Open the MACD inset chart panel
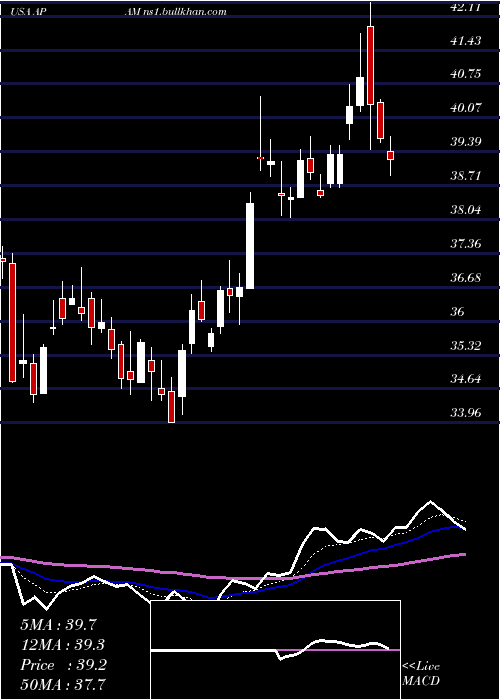Screen dimensions: 500x700 pyautogui.click(x=275, y=650)
